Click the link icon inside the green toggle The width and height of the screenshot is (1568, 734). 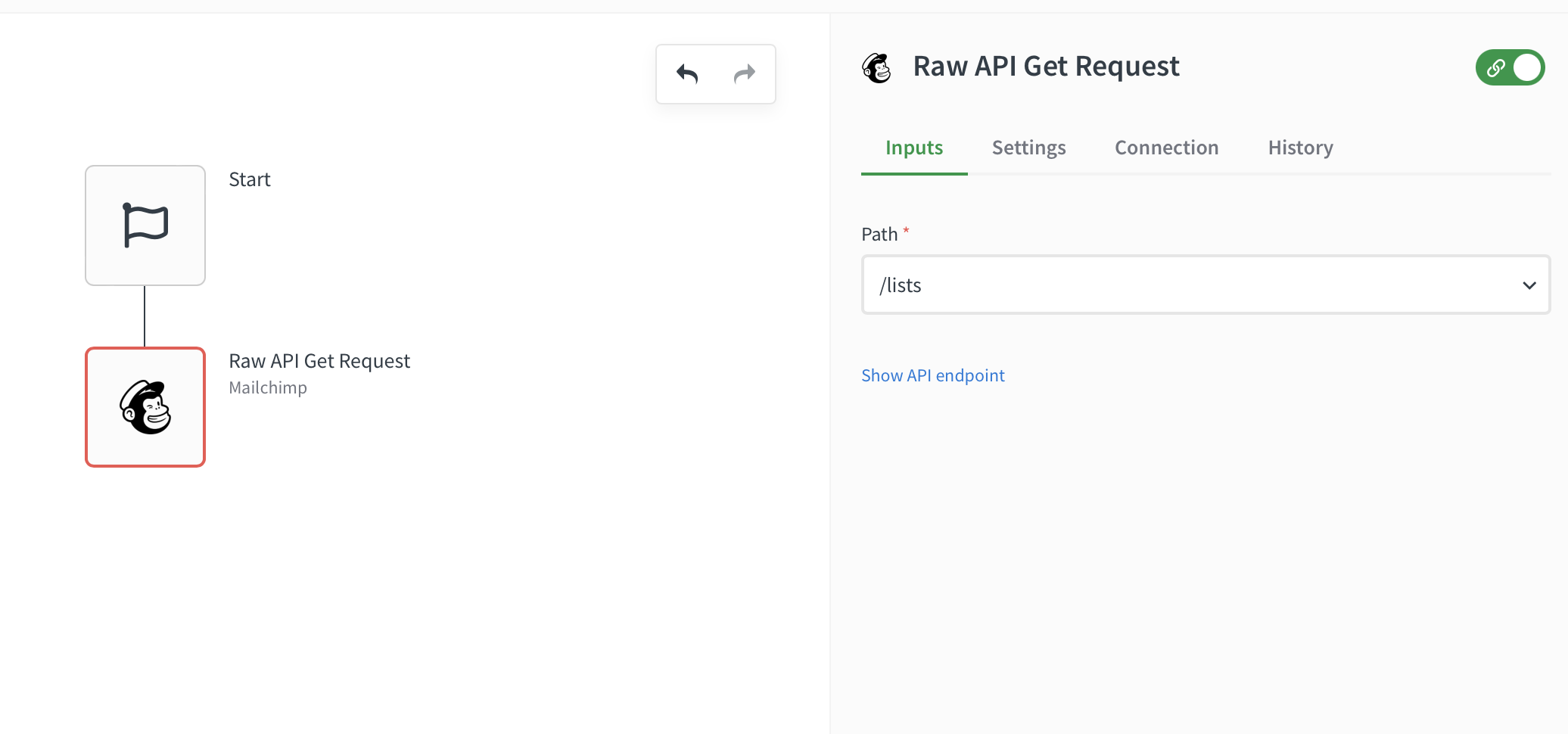[x=1495, y=68]
